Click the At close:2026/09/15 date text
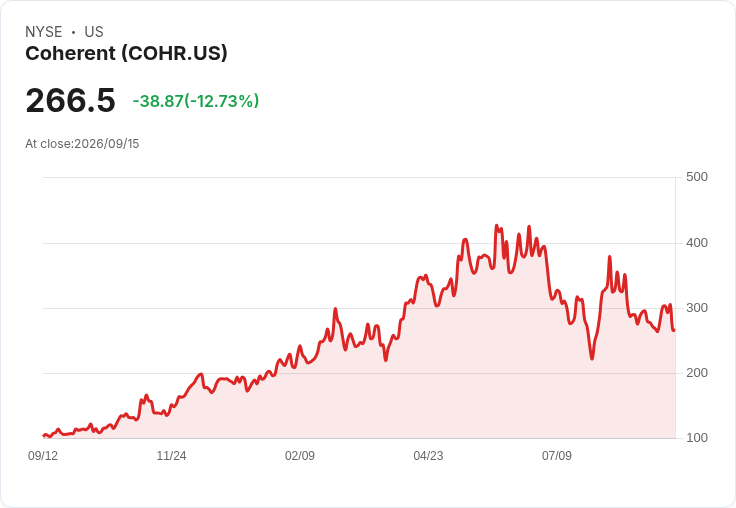The width and height of the screenshot is (736, 508). [82, 144]
